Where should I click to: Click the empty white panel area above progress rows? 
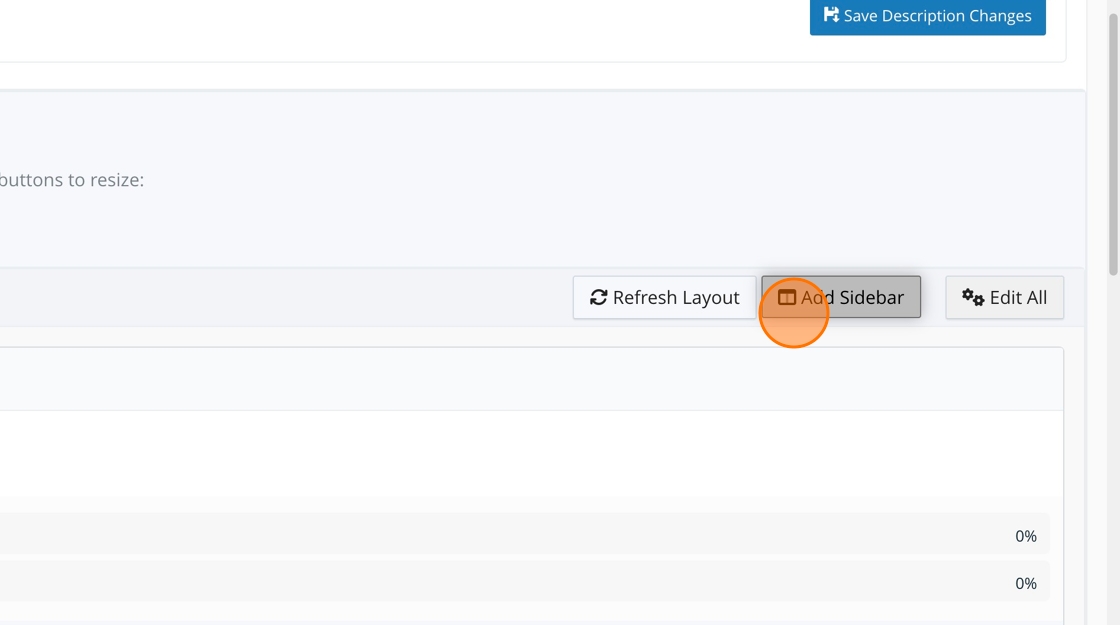[x=531, y=454]
